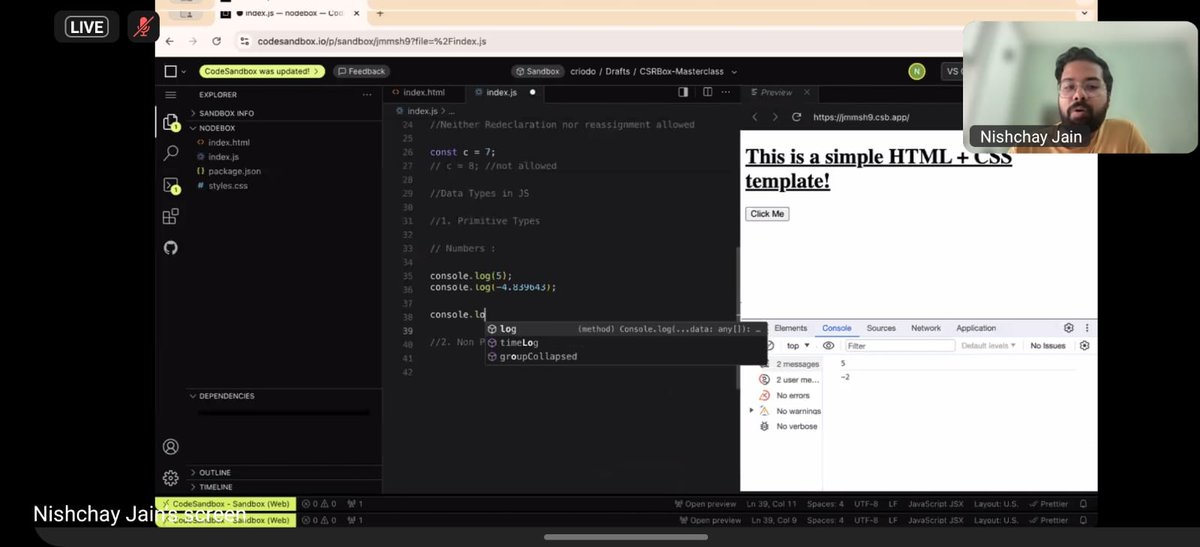Open the hamburger menu above activity bar
Viewport: 1200px width, 547px height.
click(x=170, y=94)
